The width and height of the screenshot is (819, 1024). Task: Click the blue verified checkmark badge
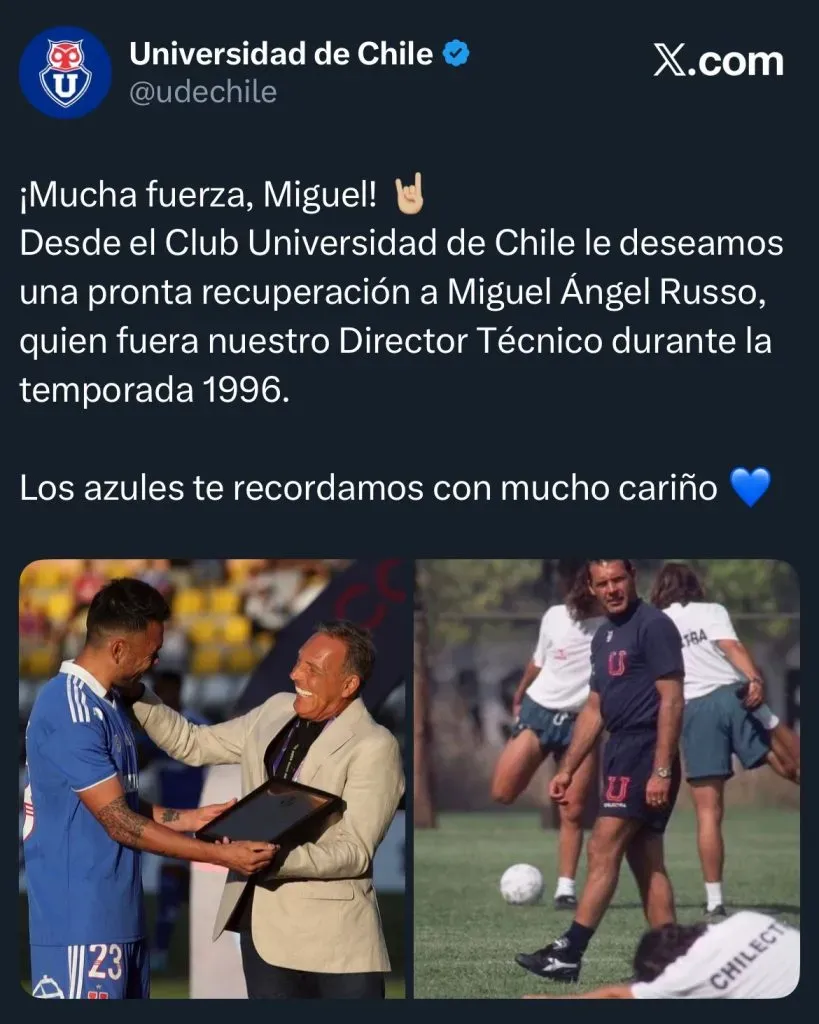click(456, 54)
